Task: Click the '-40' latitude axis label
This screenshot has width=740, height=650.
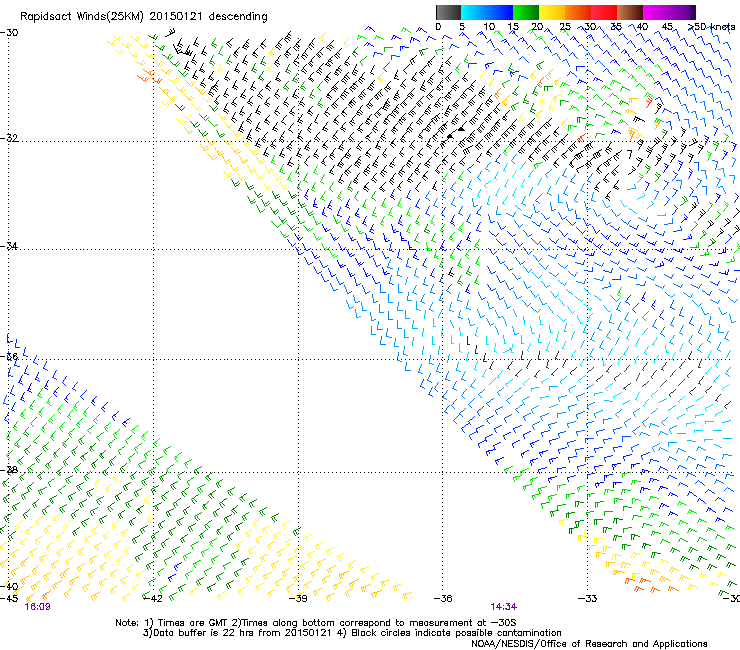Action: pos(9,586)
